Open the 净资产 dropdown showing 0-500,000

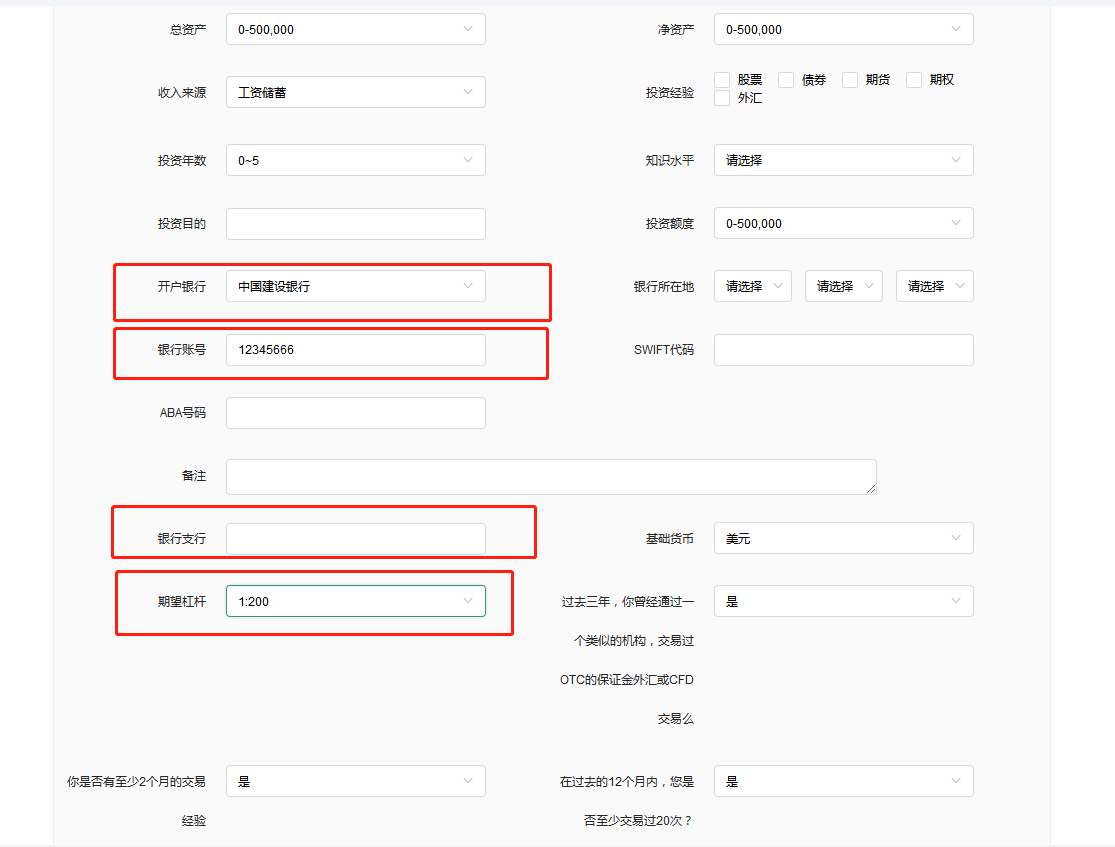[843, 29]
